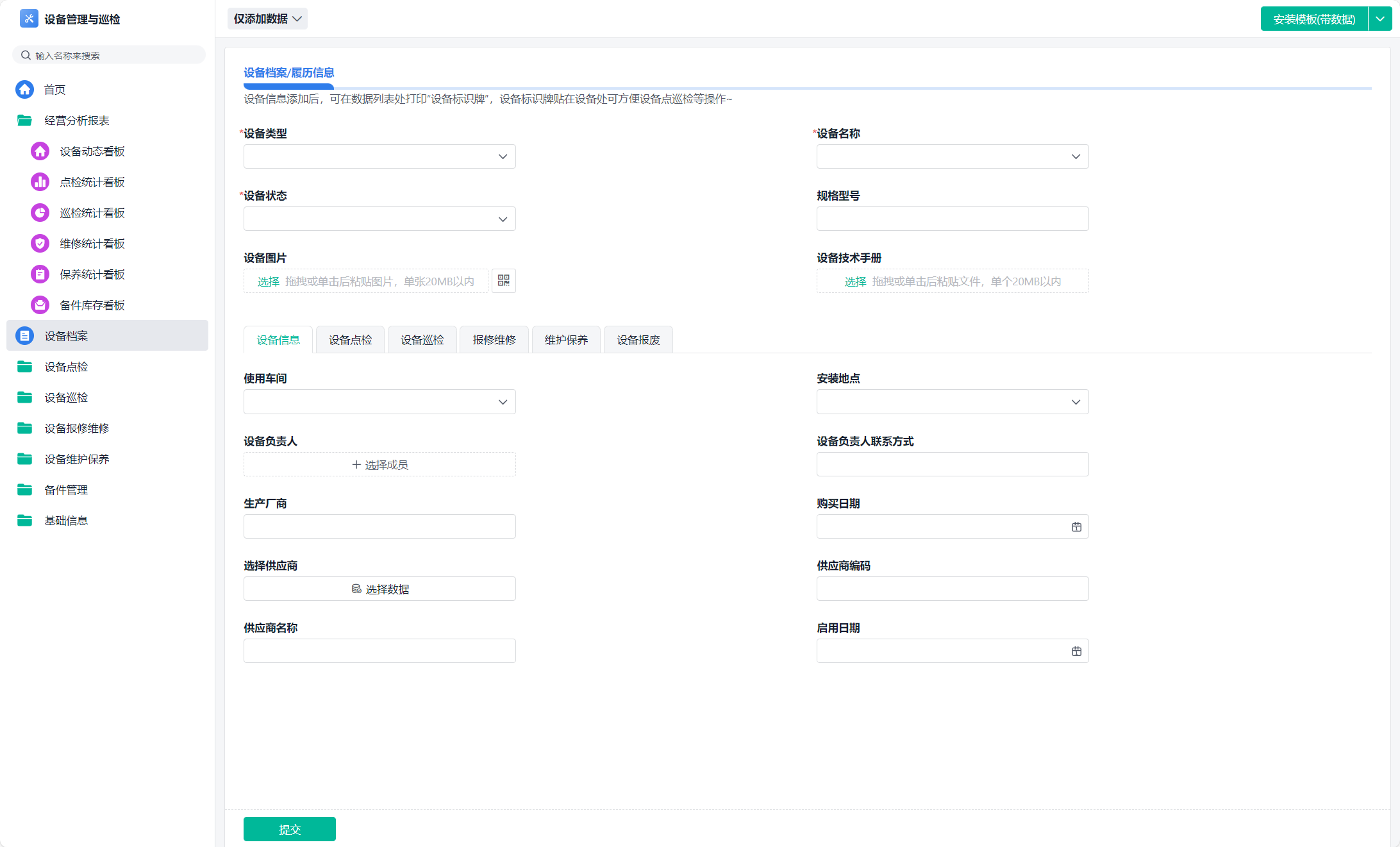Click 选择成员 to add 设备负责人
This screenshot has height=847, width=1400.
(x=379, y=465)
